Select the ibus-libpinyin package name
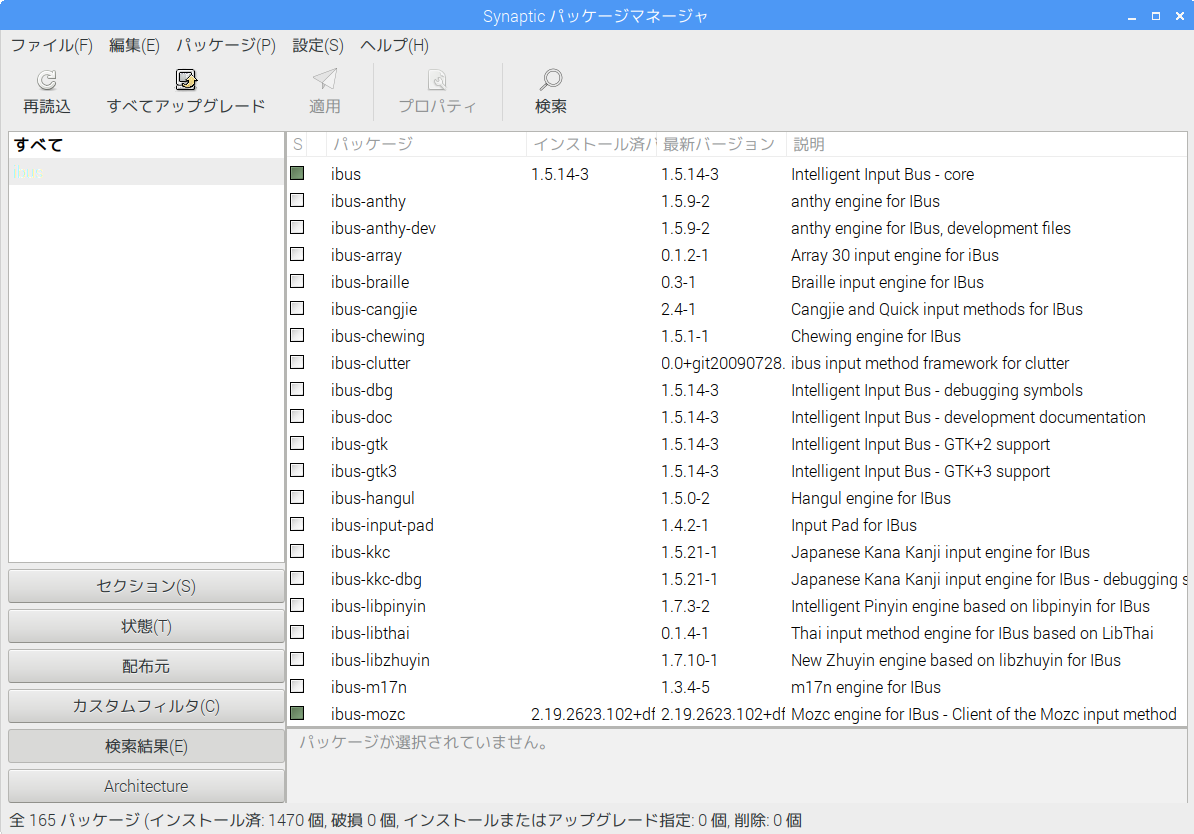Viewport: 1194px width, 834px height. point(378,606)
